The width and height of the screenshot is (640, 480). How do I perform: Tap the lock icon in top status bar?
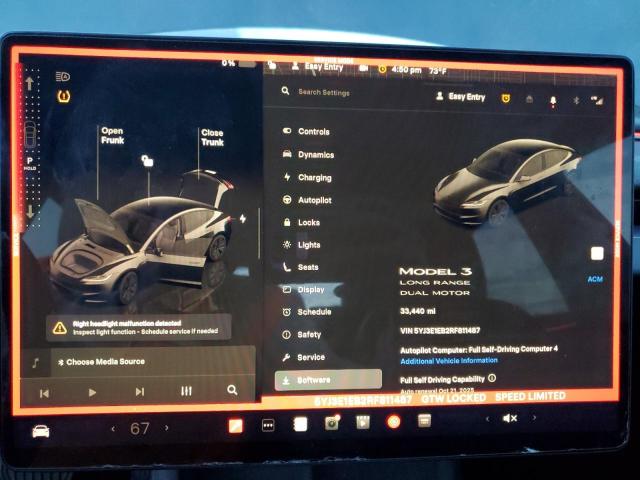coord(272,65)
